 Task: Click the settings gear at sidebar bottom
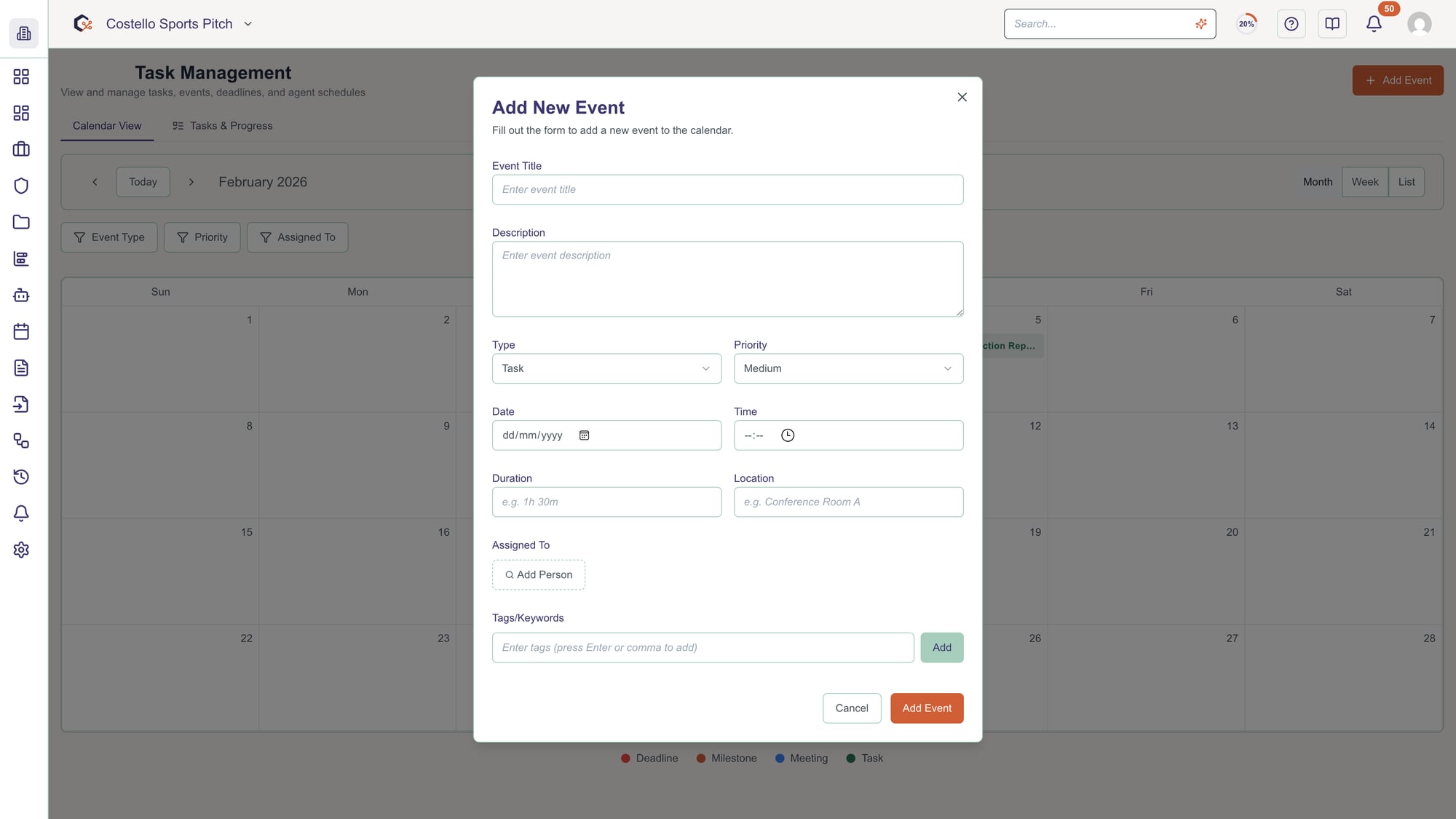pyautogui.click(x=21, y=550)
